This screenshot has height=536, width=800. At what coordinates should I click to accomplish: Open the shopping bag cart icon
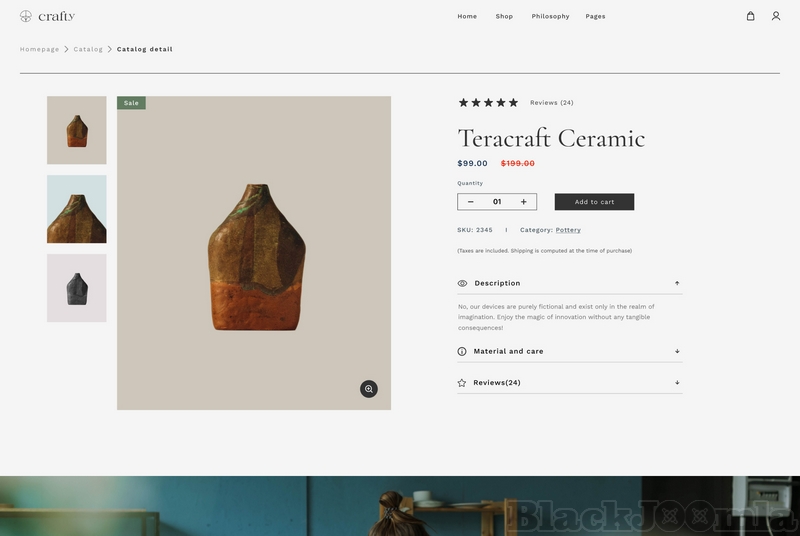tap(750, 16)
